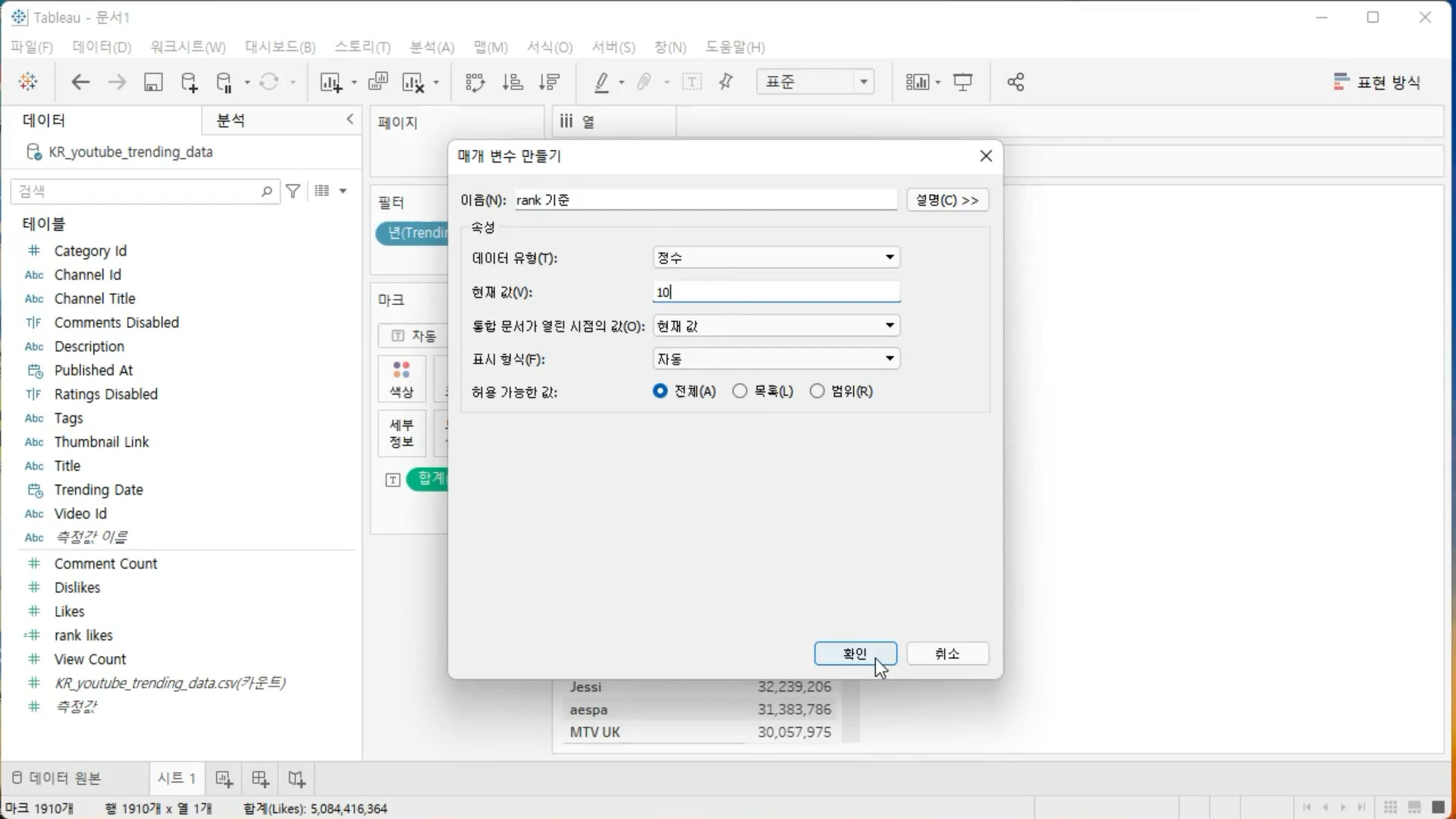This screenshot has width=1456, height=819.
Task: Click the share workbook icon
Action: pyautogui.click(x=1016, y=82)
